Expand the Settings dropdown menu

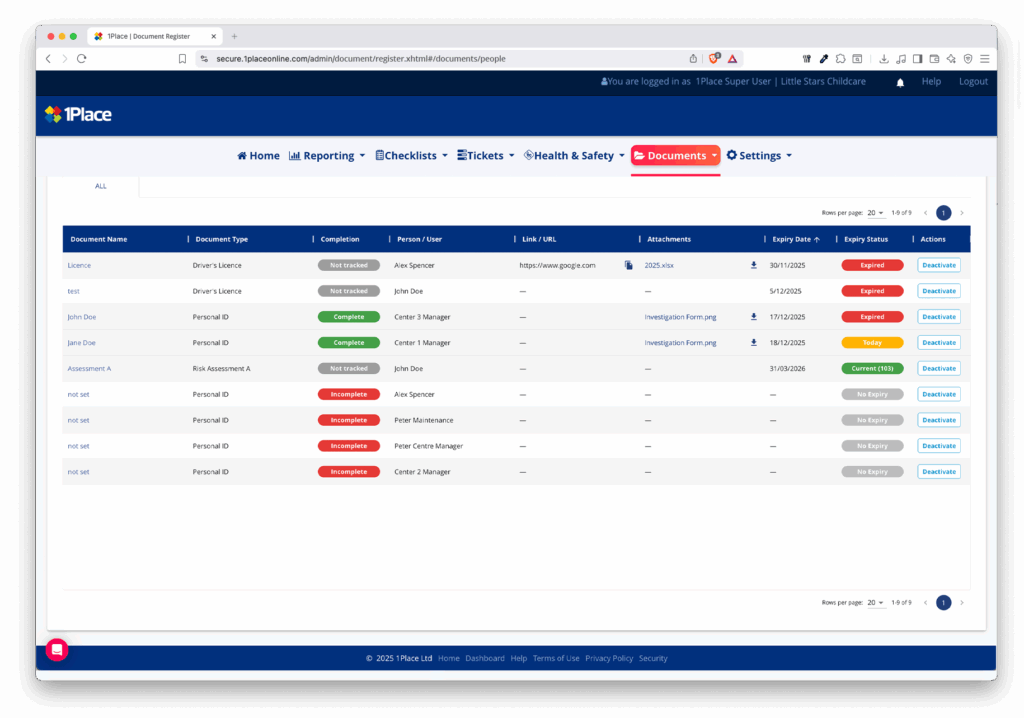(x=759, y=156)
